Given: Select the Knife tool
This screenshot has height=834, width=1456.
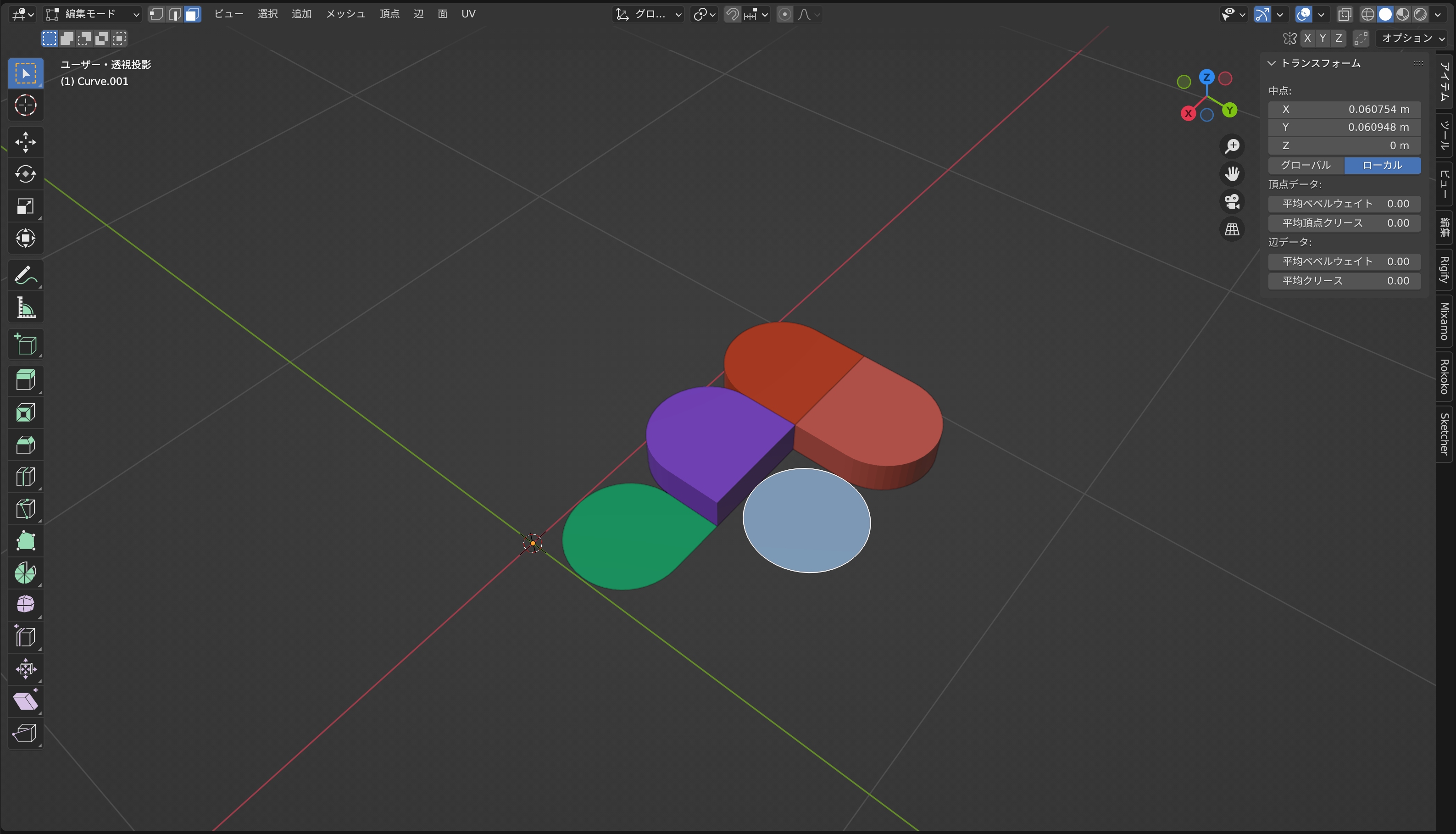Looking at the screenshot, I should (x=25, y=509).
